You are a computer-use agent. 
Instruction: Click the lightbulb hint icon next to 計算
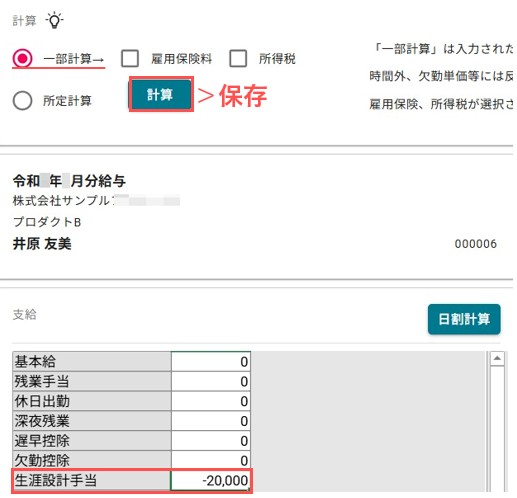coord(54,21)
